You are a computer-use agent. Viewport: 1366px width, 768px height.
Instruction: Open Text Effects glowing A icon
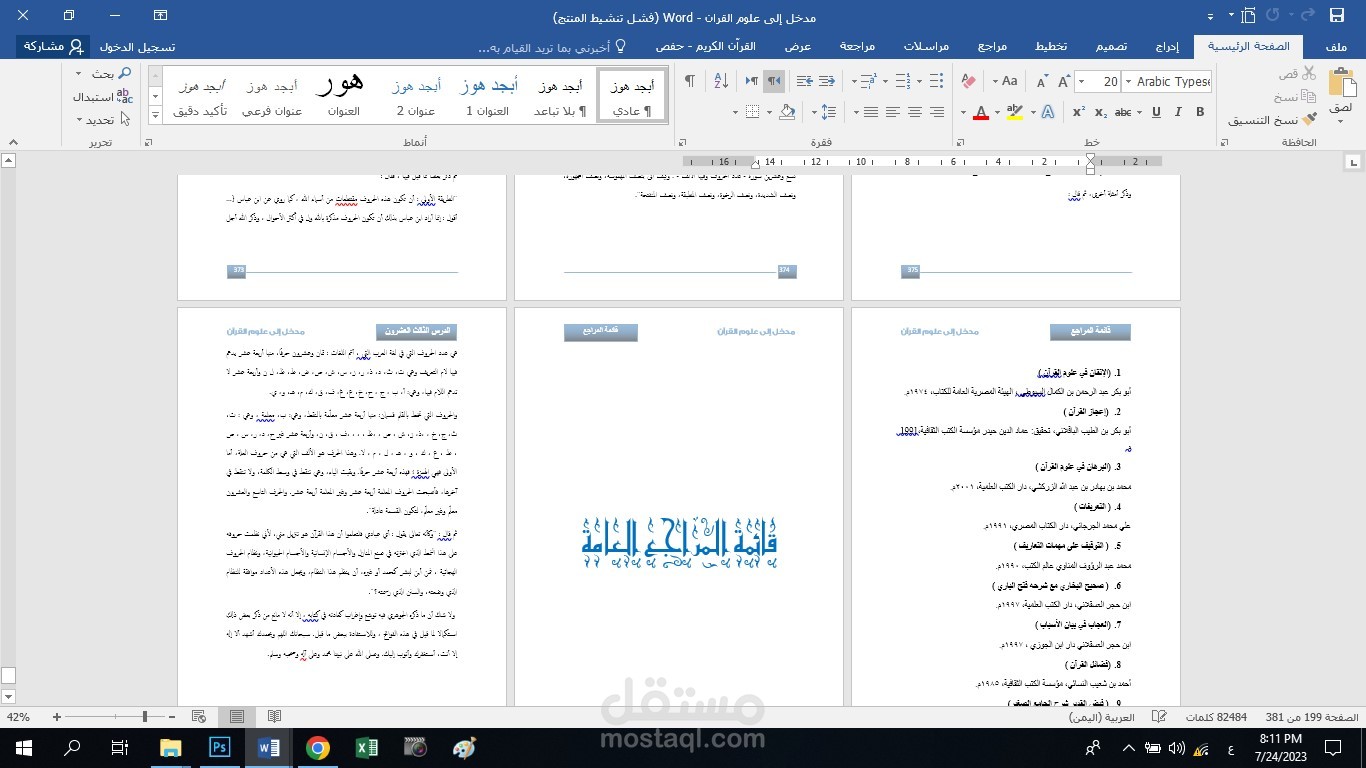(x=1047, y=112)
